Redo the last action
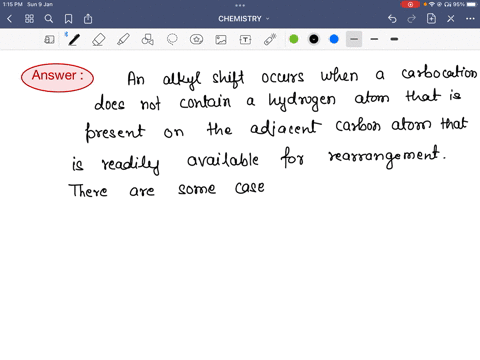 tap(412, 19)
